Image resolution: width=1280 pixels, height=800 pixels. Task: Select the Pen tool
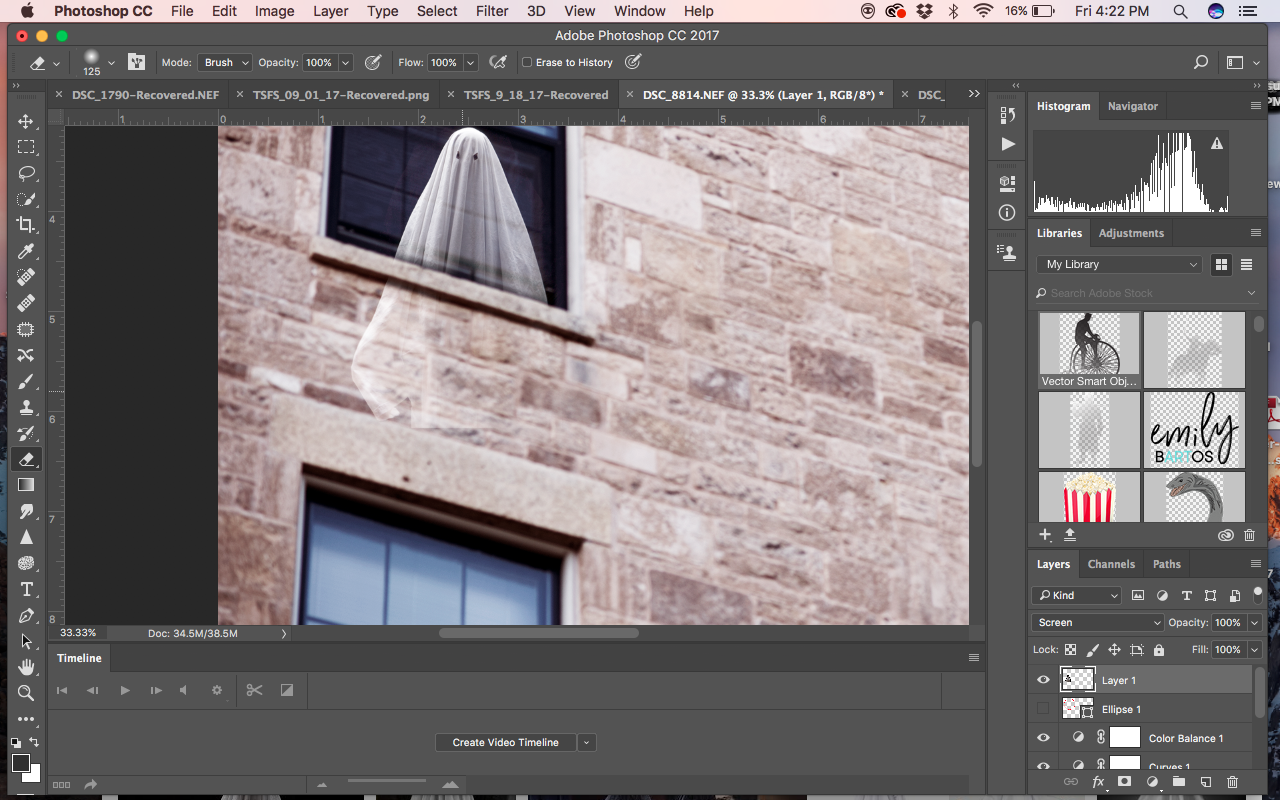pyautogui.click(x=26, y=615)
